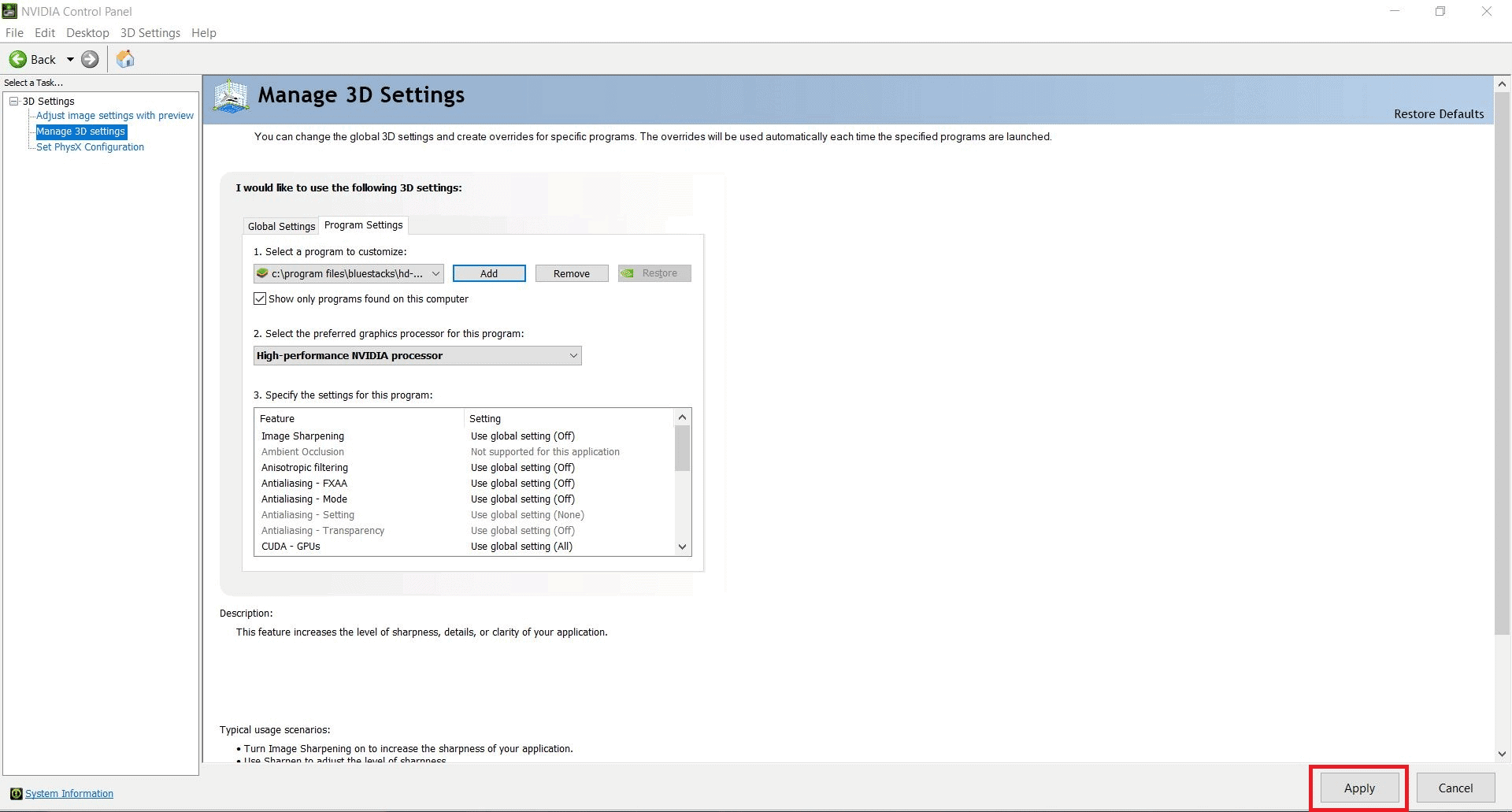
Task: Click the Apply button
Action: (x=1359, y=788)
